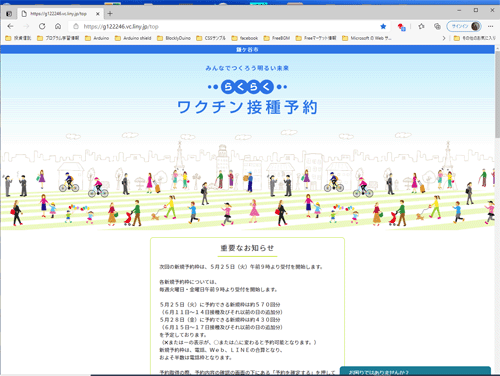Viewport: 500px width, 376px height.
Task: Go back to the previous page
Action: click(x=10, y=26)
